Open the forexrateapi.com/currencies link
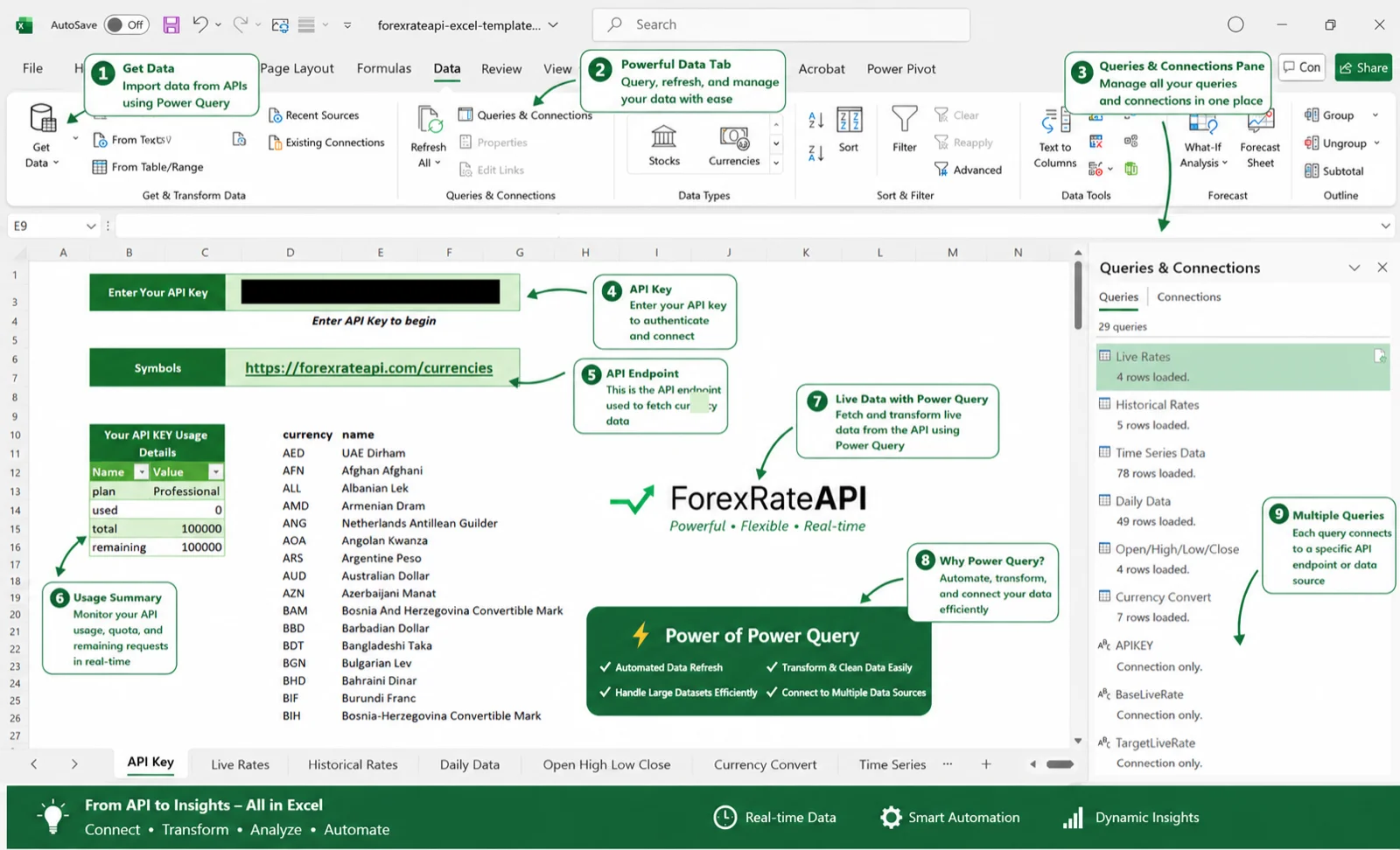 [368, 368]
